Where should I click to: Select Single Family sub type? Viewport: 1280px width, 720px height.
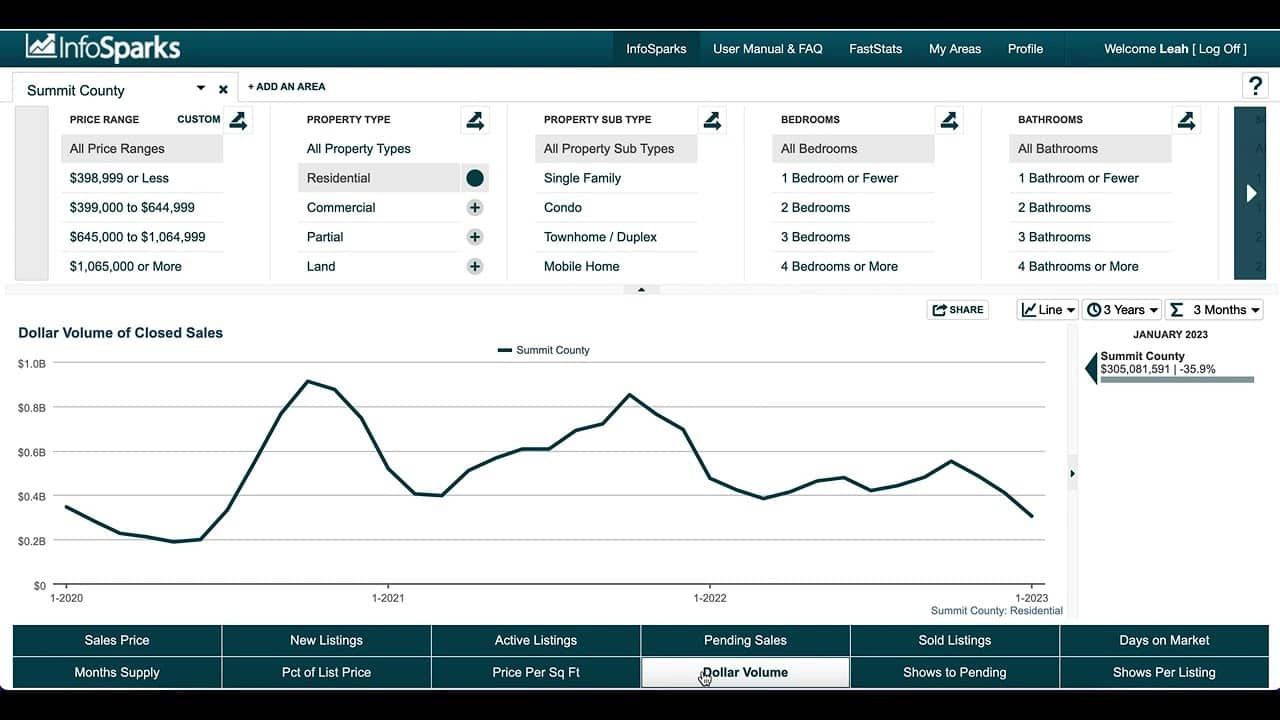coord(616,178)
